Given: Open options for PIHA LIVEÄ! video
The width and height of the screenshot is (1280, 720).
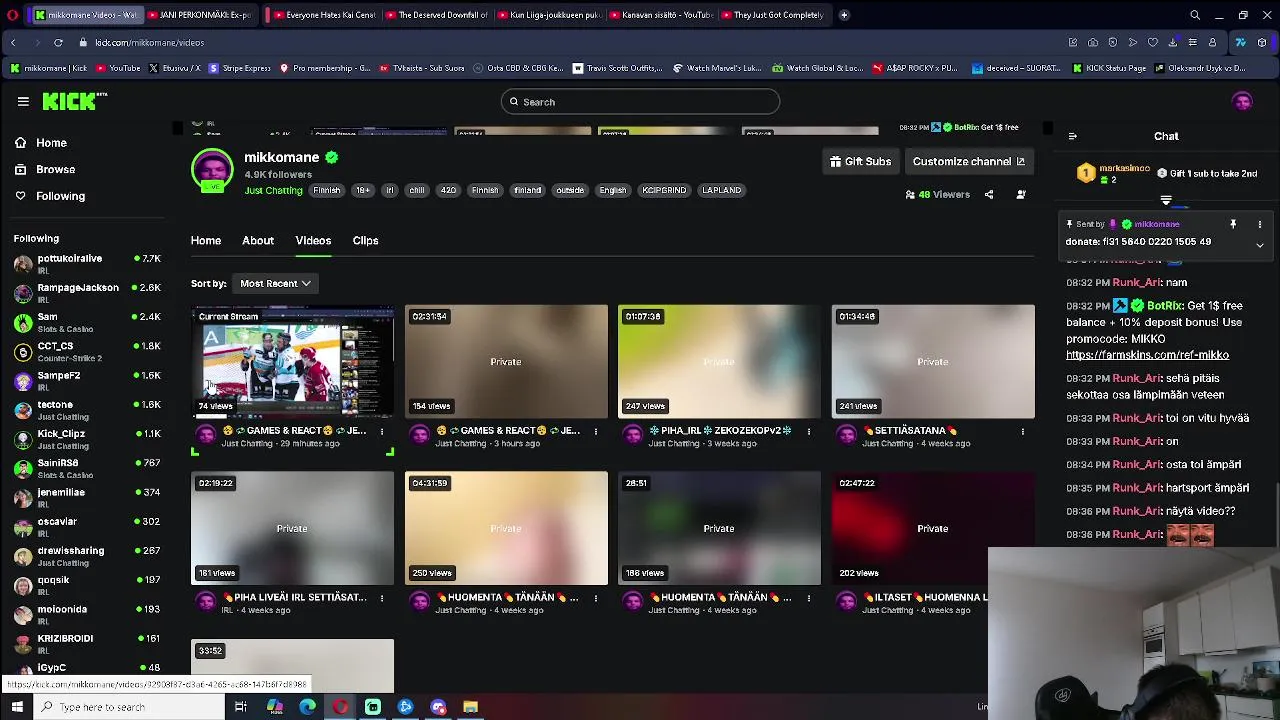Looking at the screenshot, I should point(382,598).
